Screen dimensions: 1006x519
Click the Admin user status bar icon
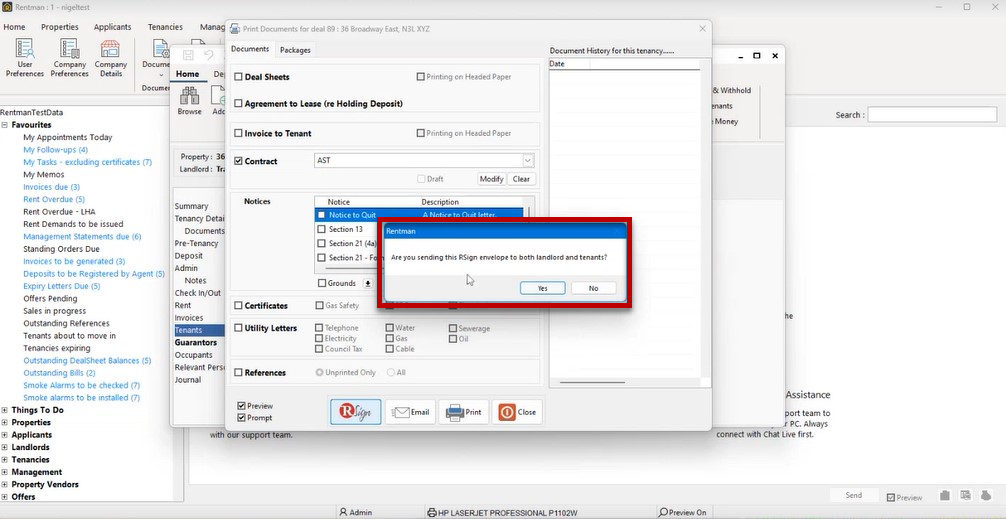tap(356, 513)
